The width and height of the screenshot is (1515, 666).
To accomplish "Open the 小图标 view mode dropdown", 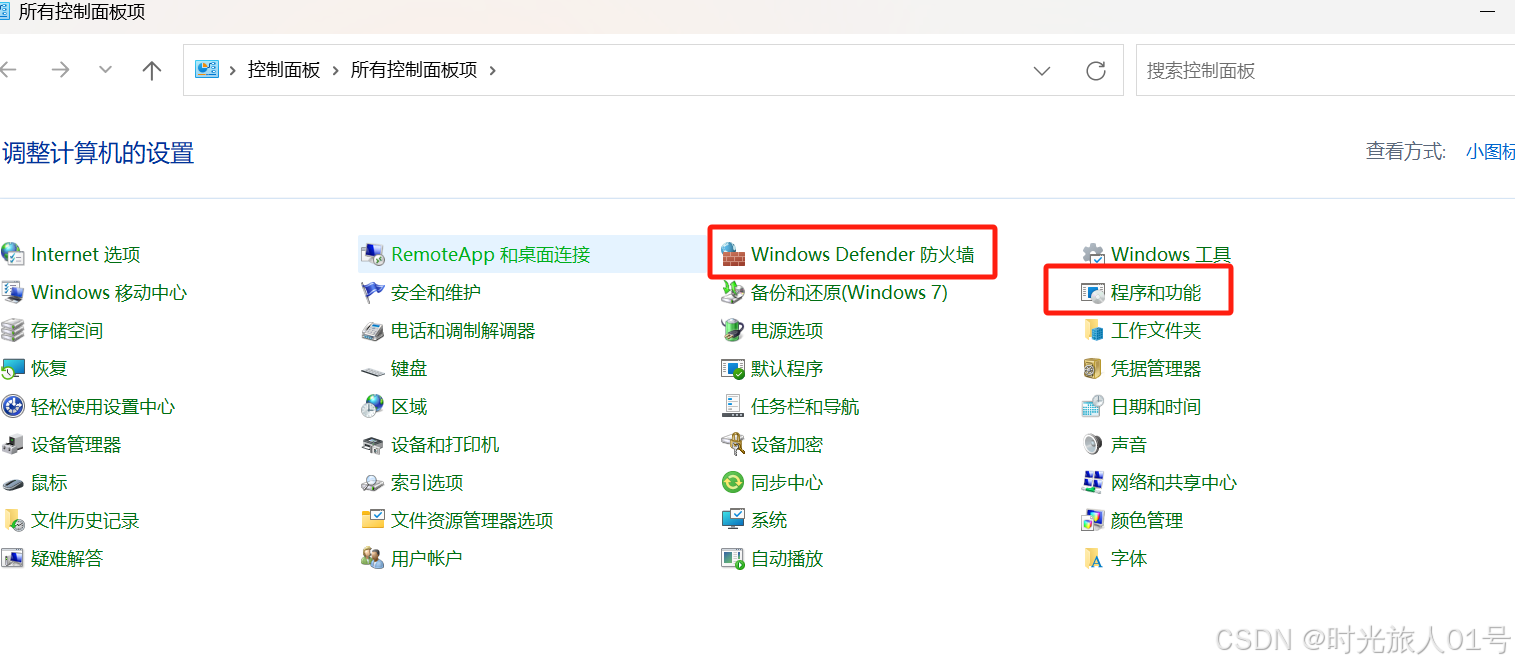I will [x=1491, y=152].
